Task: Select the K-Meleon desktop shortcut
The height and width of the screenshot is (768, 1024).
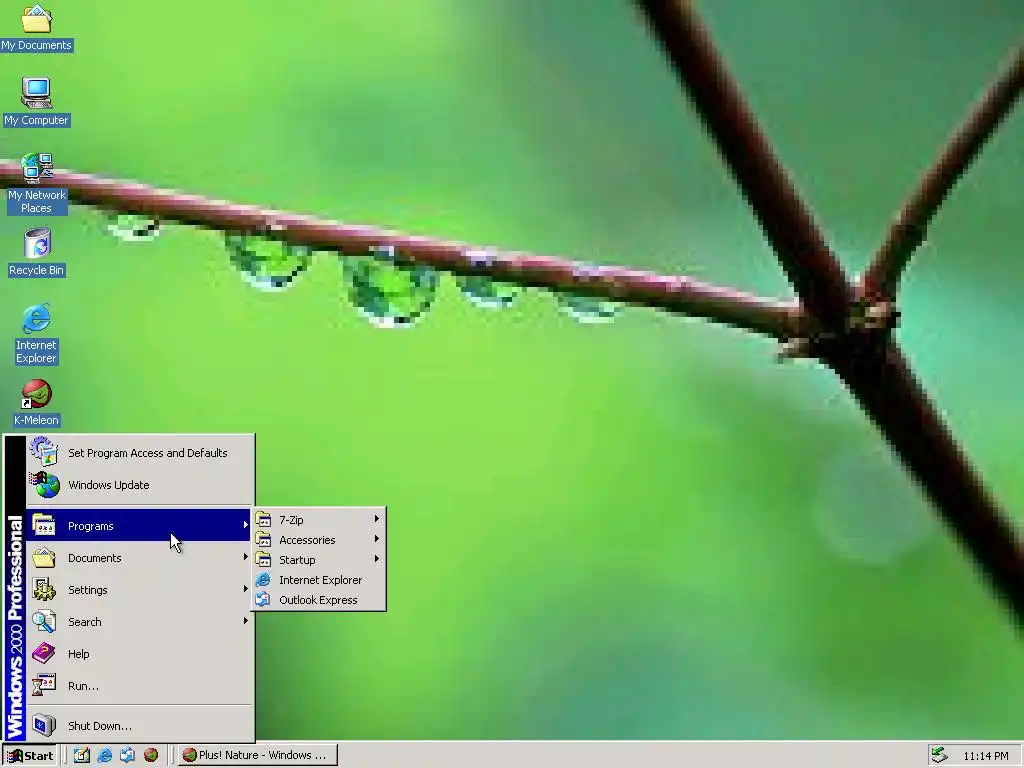Action: point(37,403)
